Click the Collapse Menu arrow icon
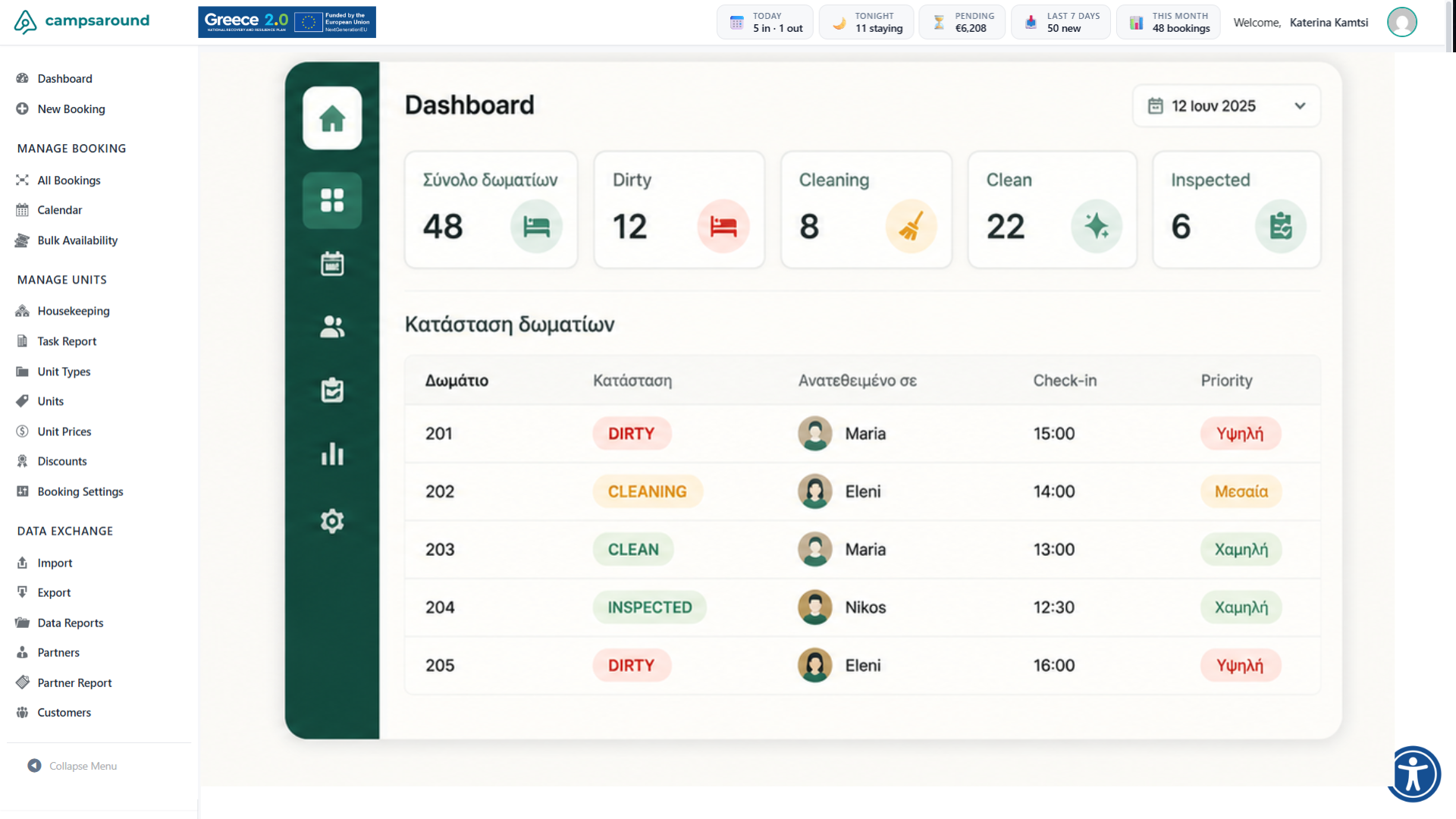Viewport: 1456px width, 819px height. click(34, 766)
